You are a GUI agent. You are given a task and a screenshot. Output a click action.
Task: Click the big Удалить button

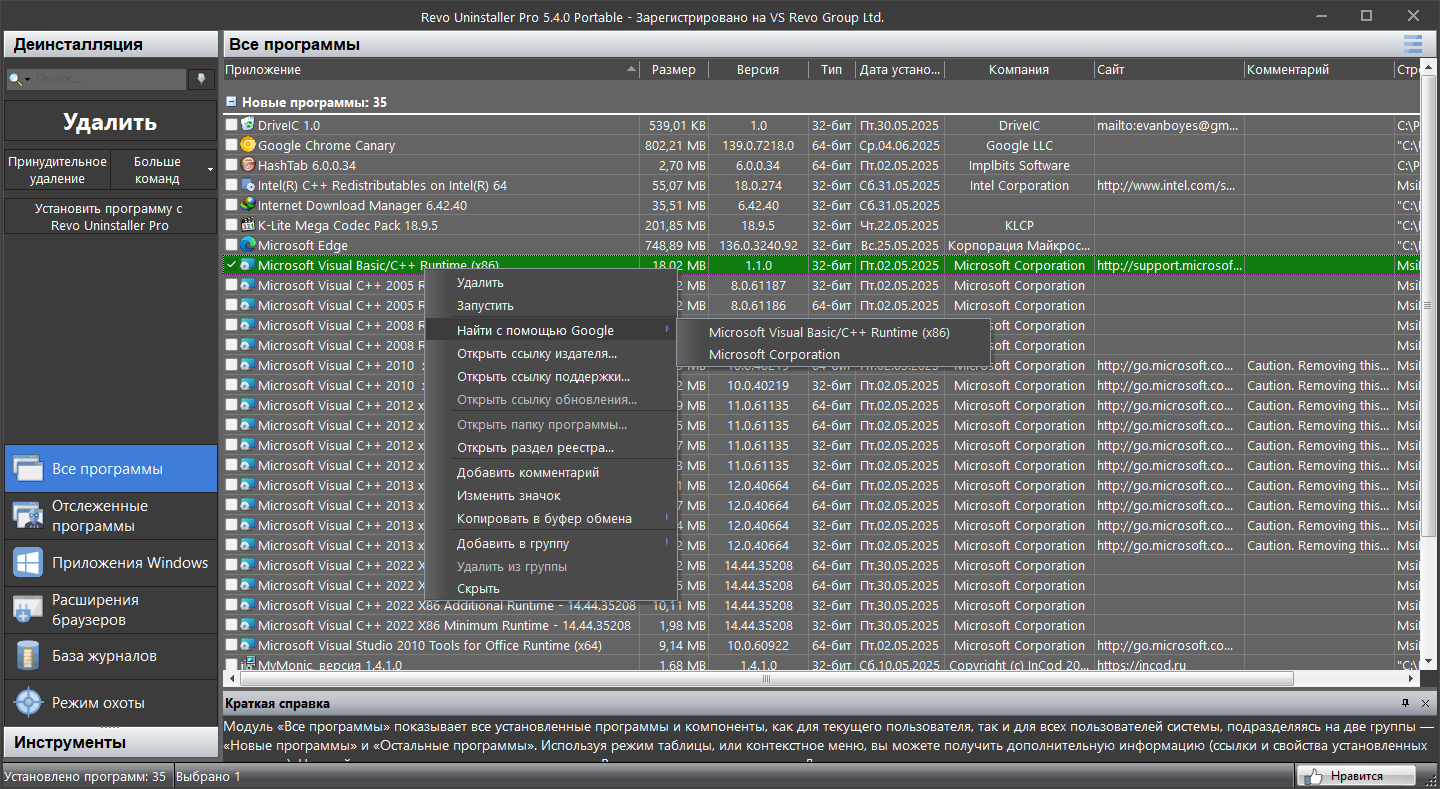point(110,122)
